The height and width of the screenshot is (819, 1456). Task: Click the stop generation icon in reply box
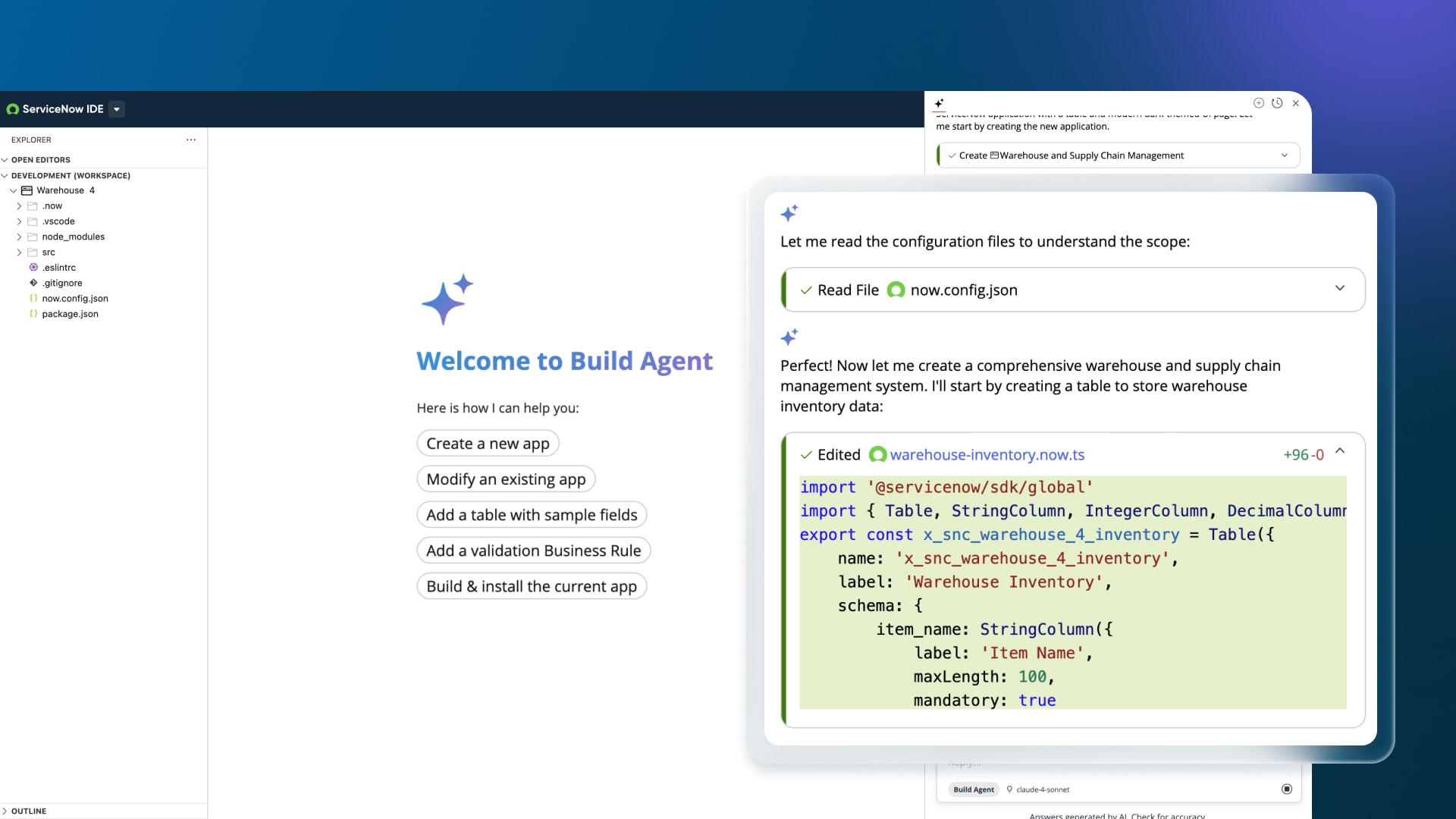tap(1286, 789)
